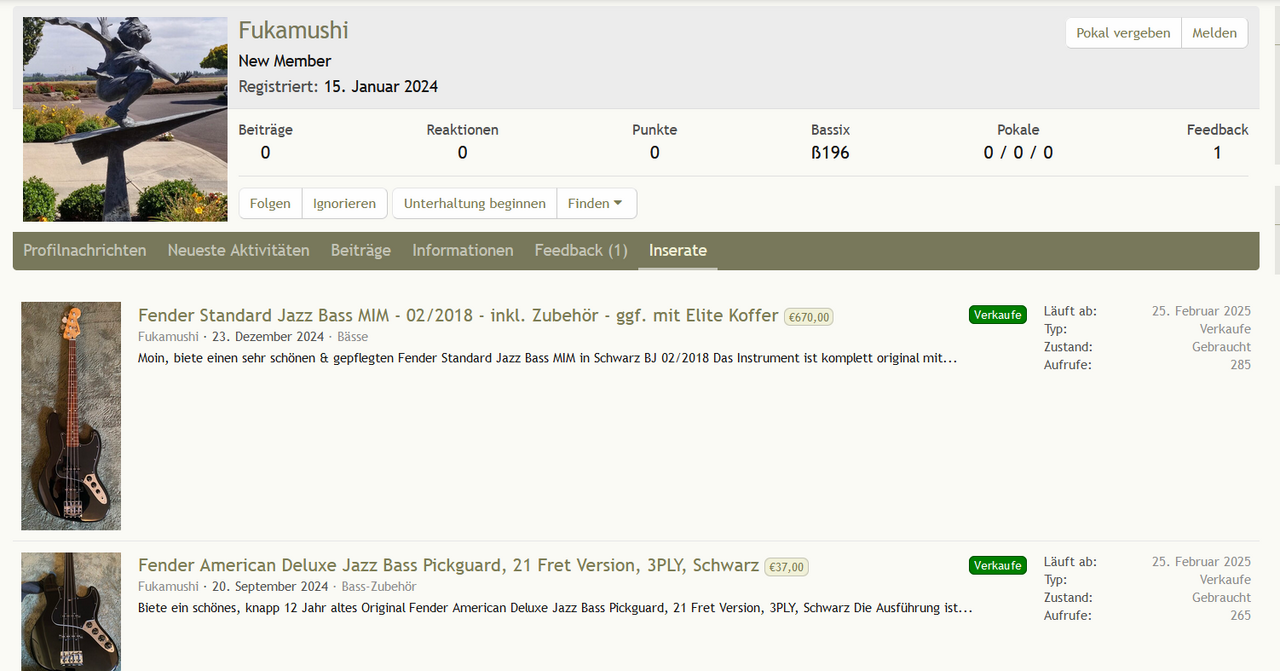This screenshot has width=1280, height=671.
Task: Open Fukamushi's profile avatar image
Action: 125,119
